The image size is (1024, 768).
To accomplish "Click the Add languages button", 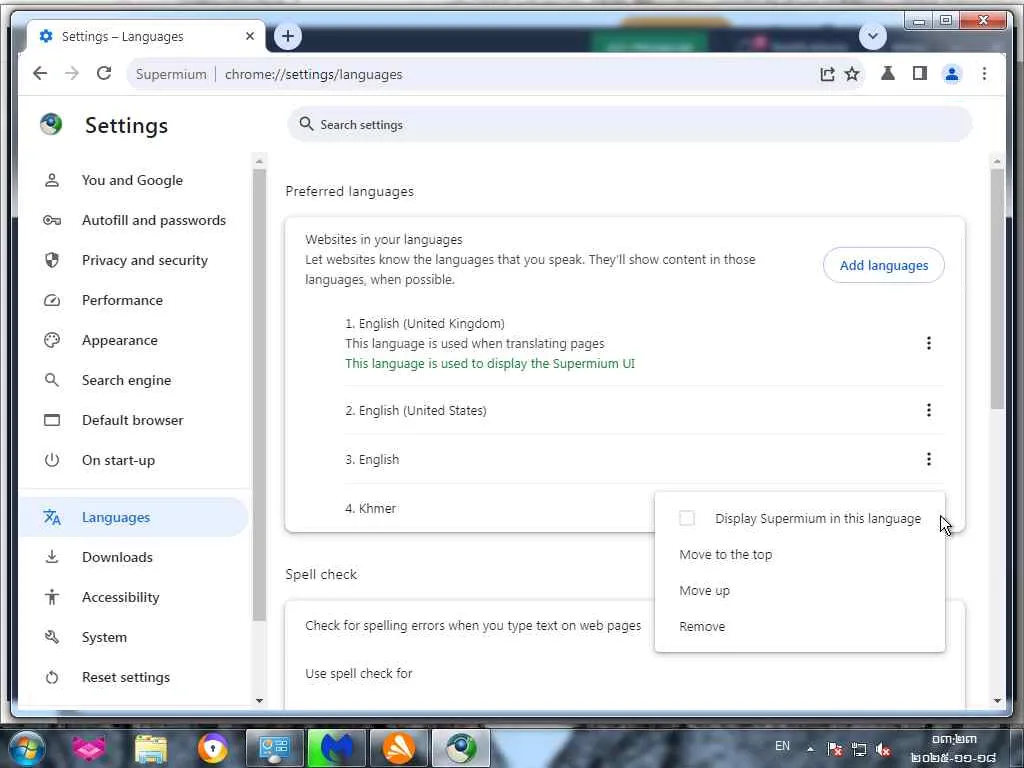I will [884, 265].
